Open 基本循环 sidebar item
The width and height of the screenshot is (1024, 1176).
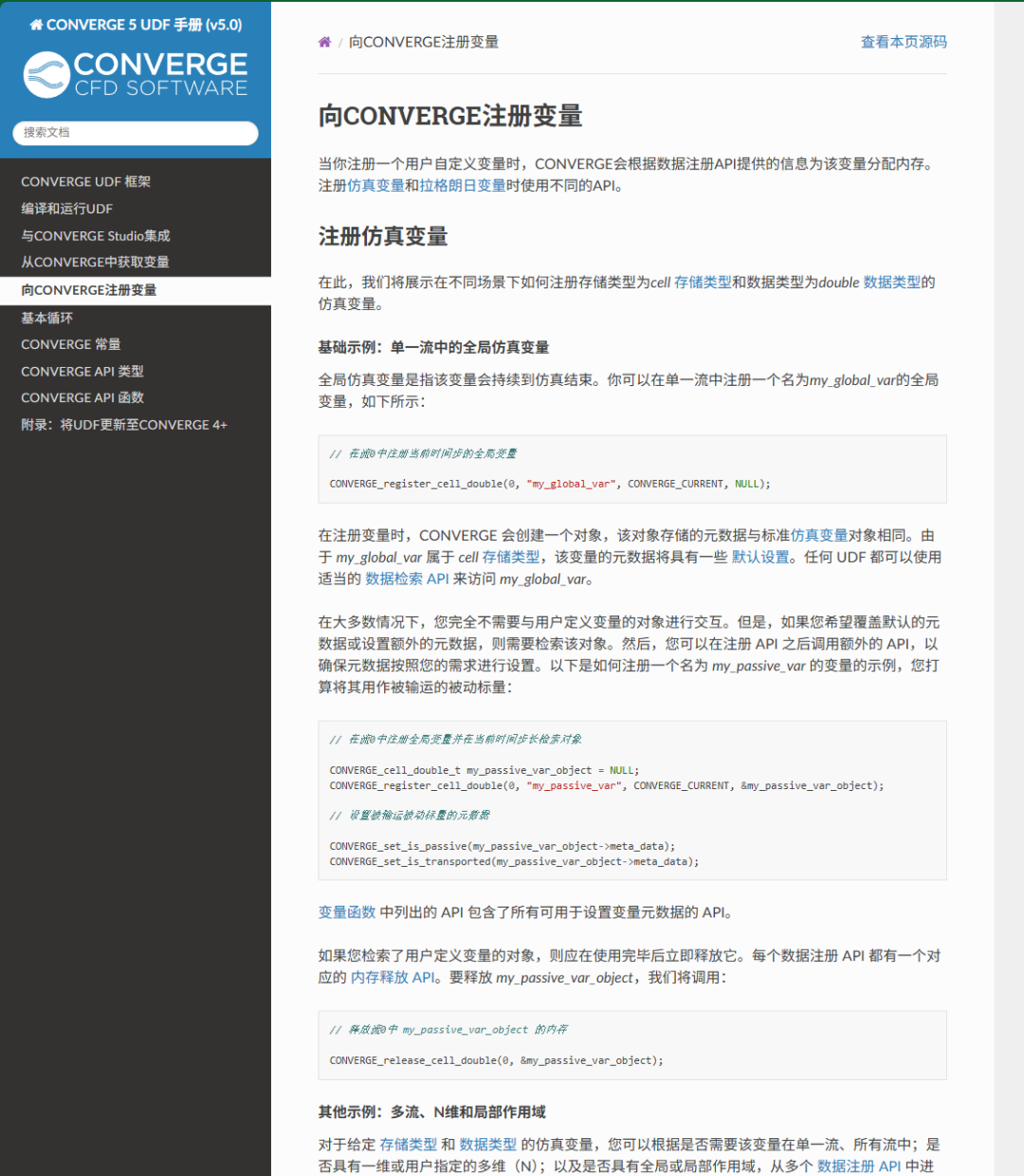click(x=46, y=318)
